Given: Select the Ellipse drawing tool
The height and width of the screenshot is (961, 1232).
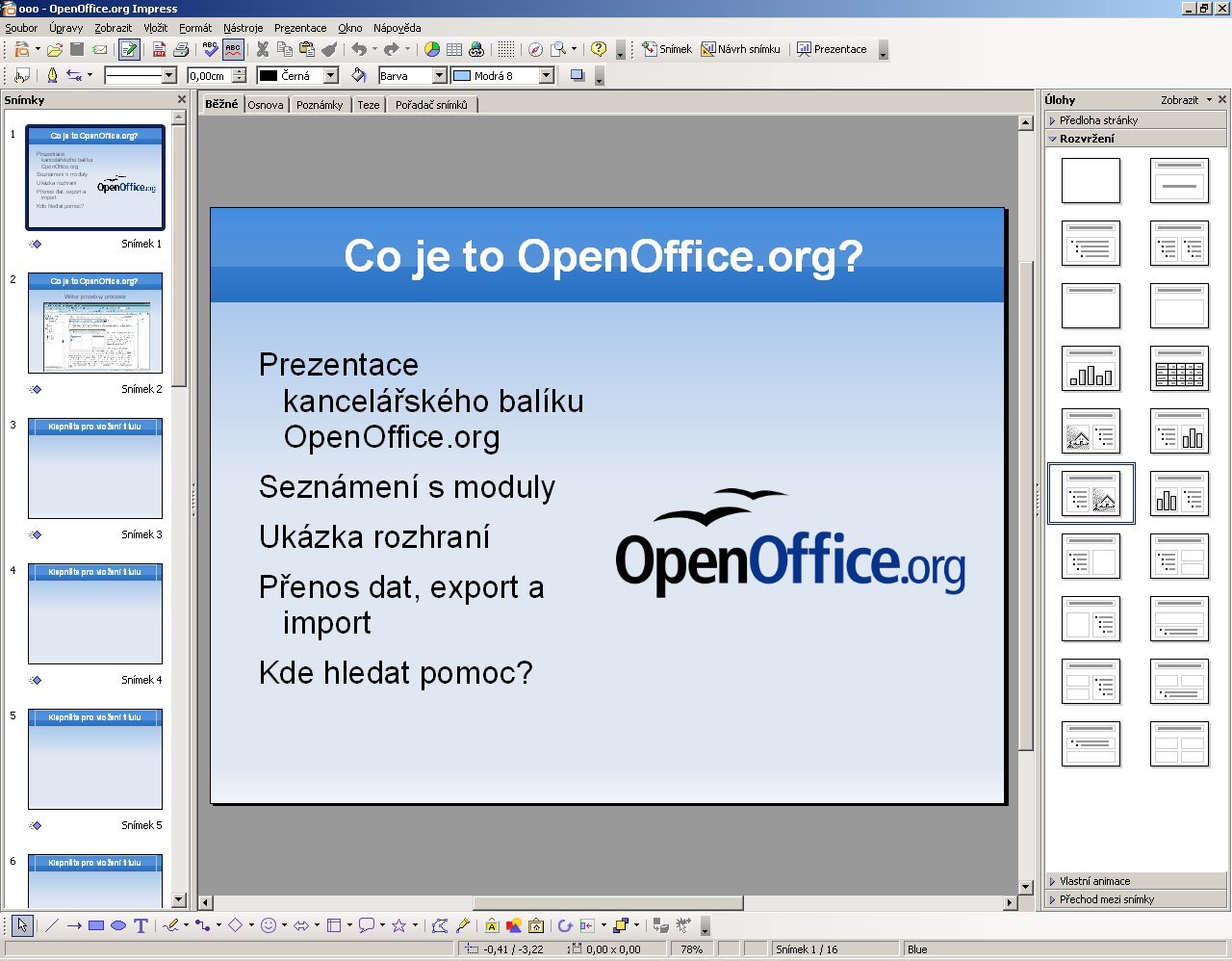Looking at the screenshot, I should point(118,925).
